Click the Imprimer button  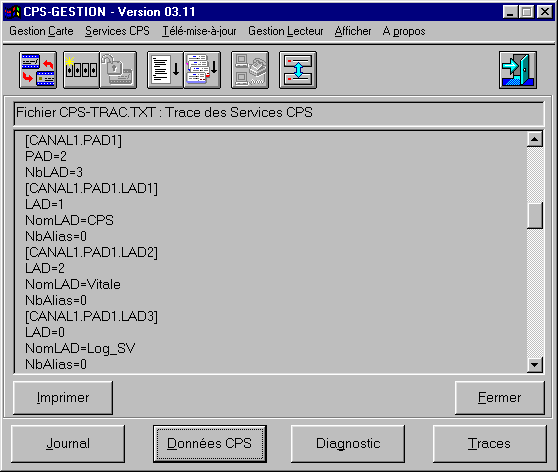tap(63, 398)
